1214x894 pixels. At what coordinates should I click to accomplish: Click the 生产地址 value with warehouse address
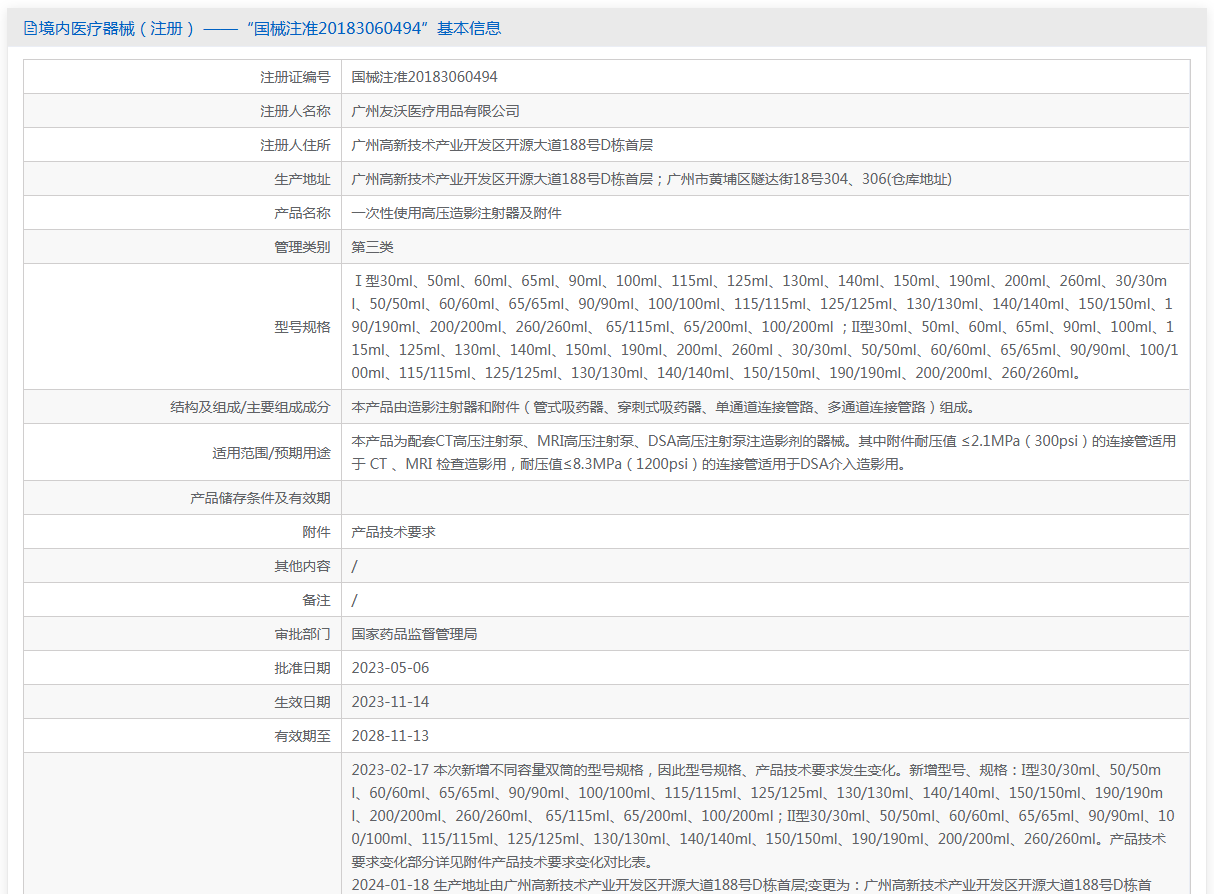pos(651,179)
